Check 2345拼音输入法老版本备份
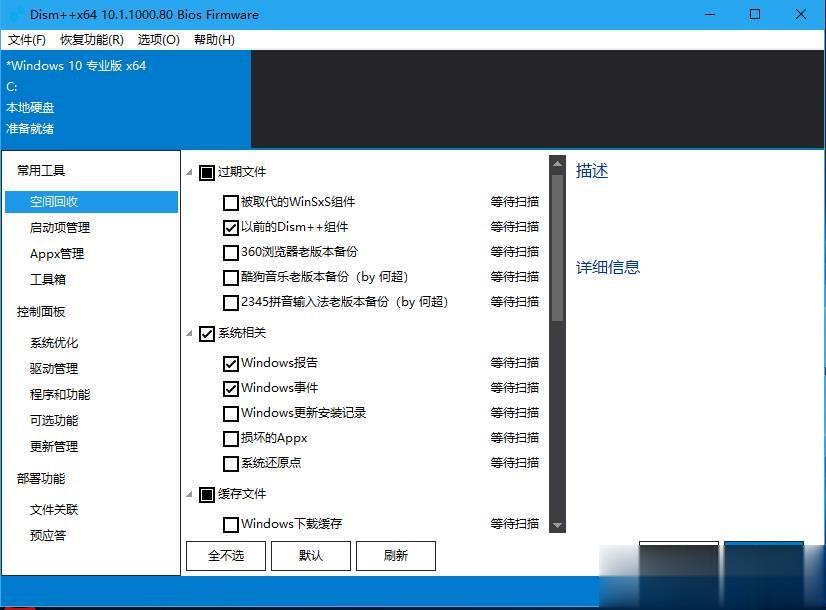The height and width of the screenshot is (610, 826). (x=231, y=302)
